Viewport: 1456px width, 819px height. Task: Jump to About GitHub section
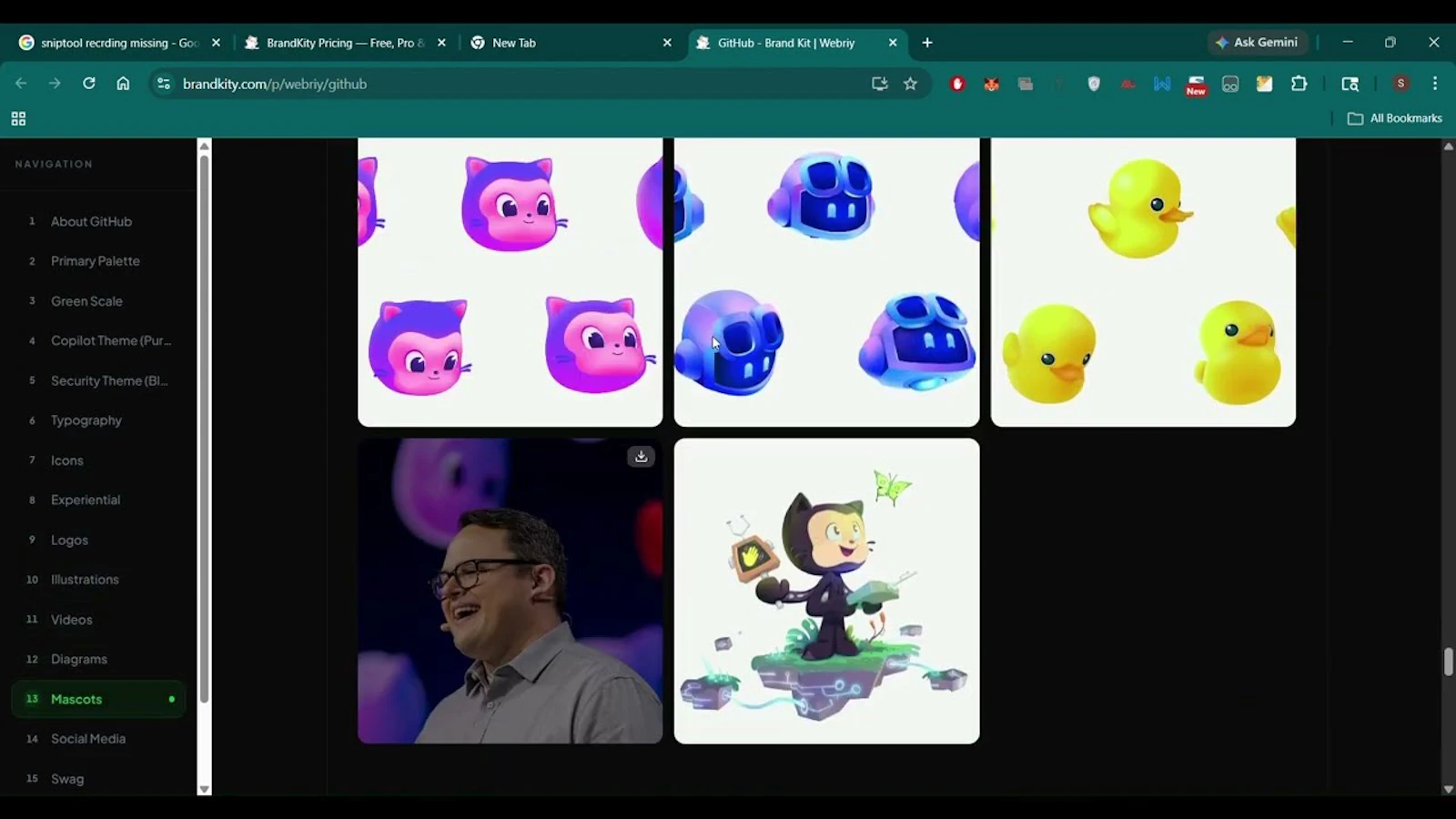[x=98, y=221]
